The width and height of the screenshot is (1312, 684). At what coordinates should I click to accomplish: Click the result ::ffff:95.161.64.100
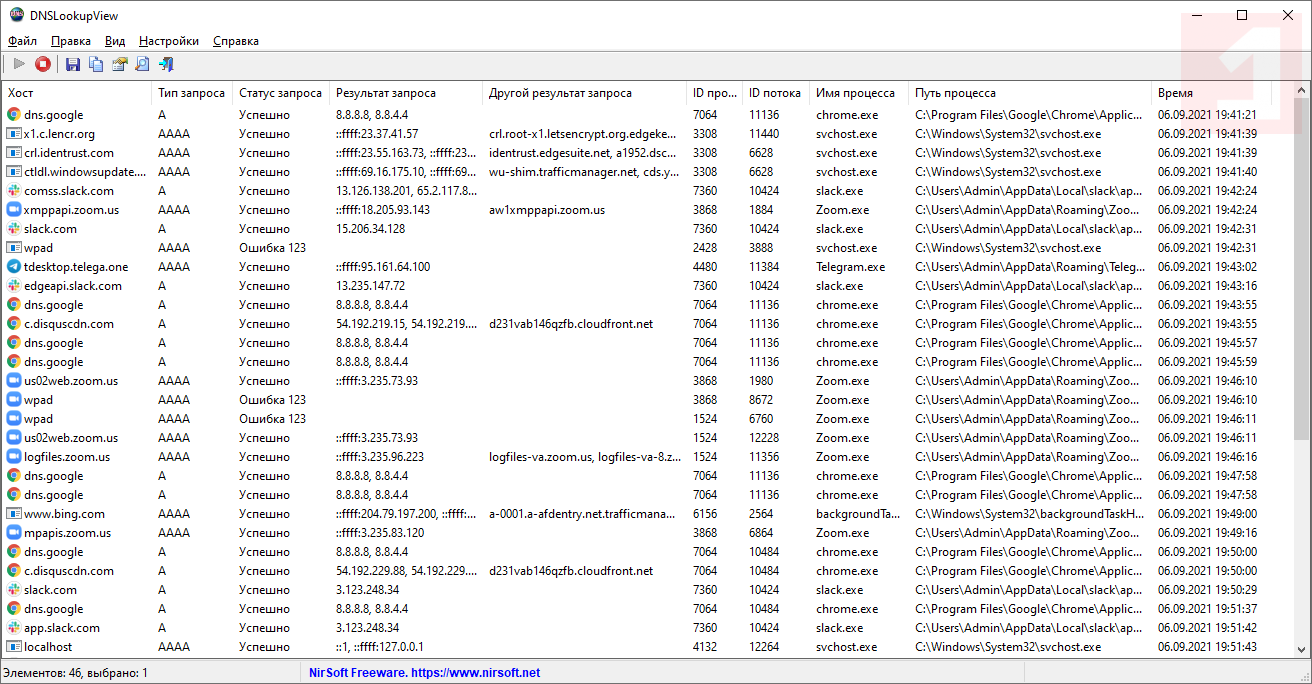tap(383, 267)
